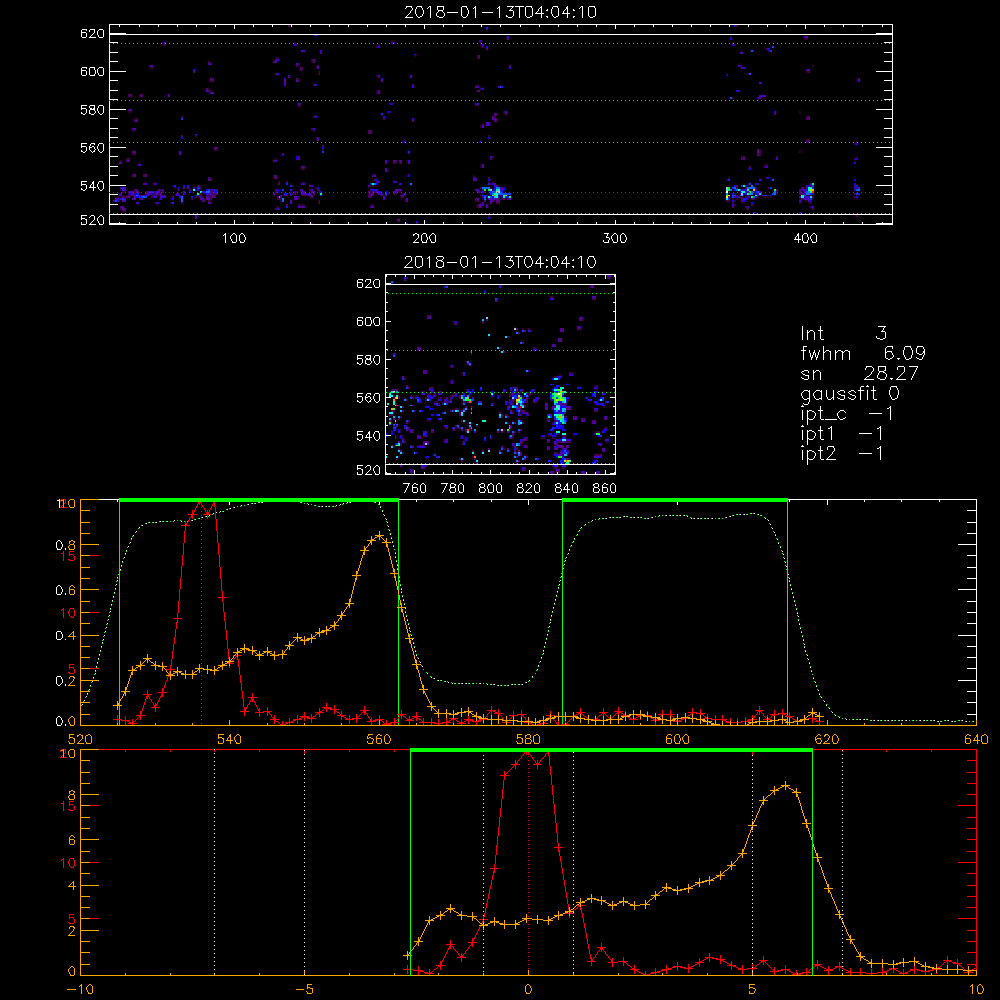This screenshot has width=1000, height=1000.
Task: Select the 'Int 3' readout line
Action: tap(843, 334)
